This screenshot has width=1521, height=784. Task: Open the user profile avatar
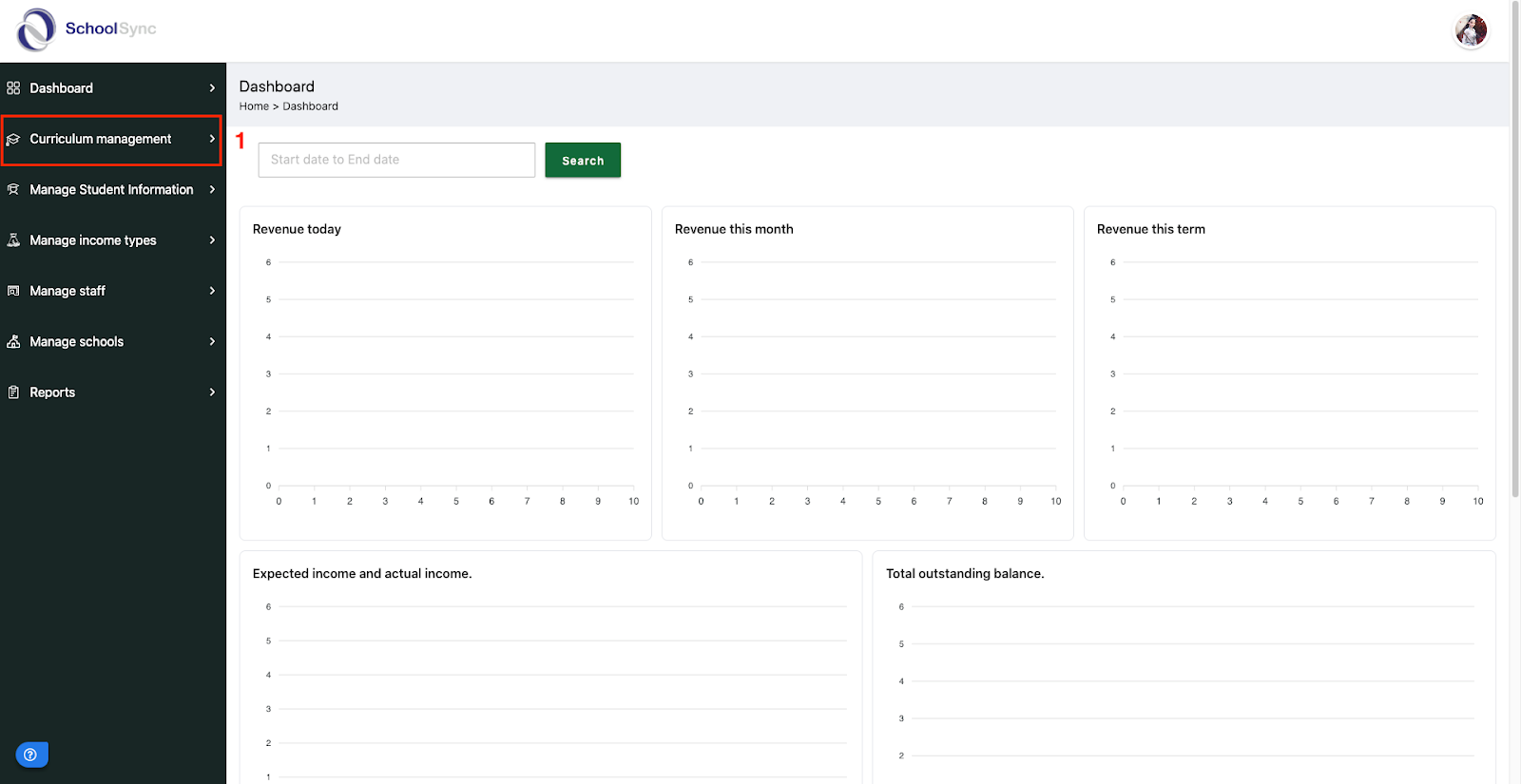(x=1471, y=30)
